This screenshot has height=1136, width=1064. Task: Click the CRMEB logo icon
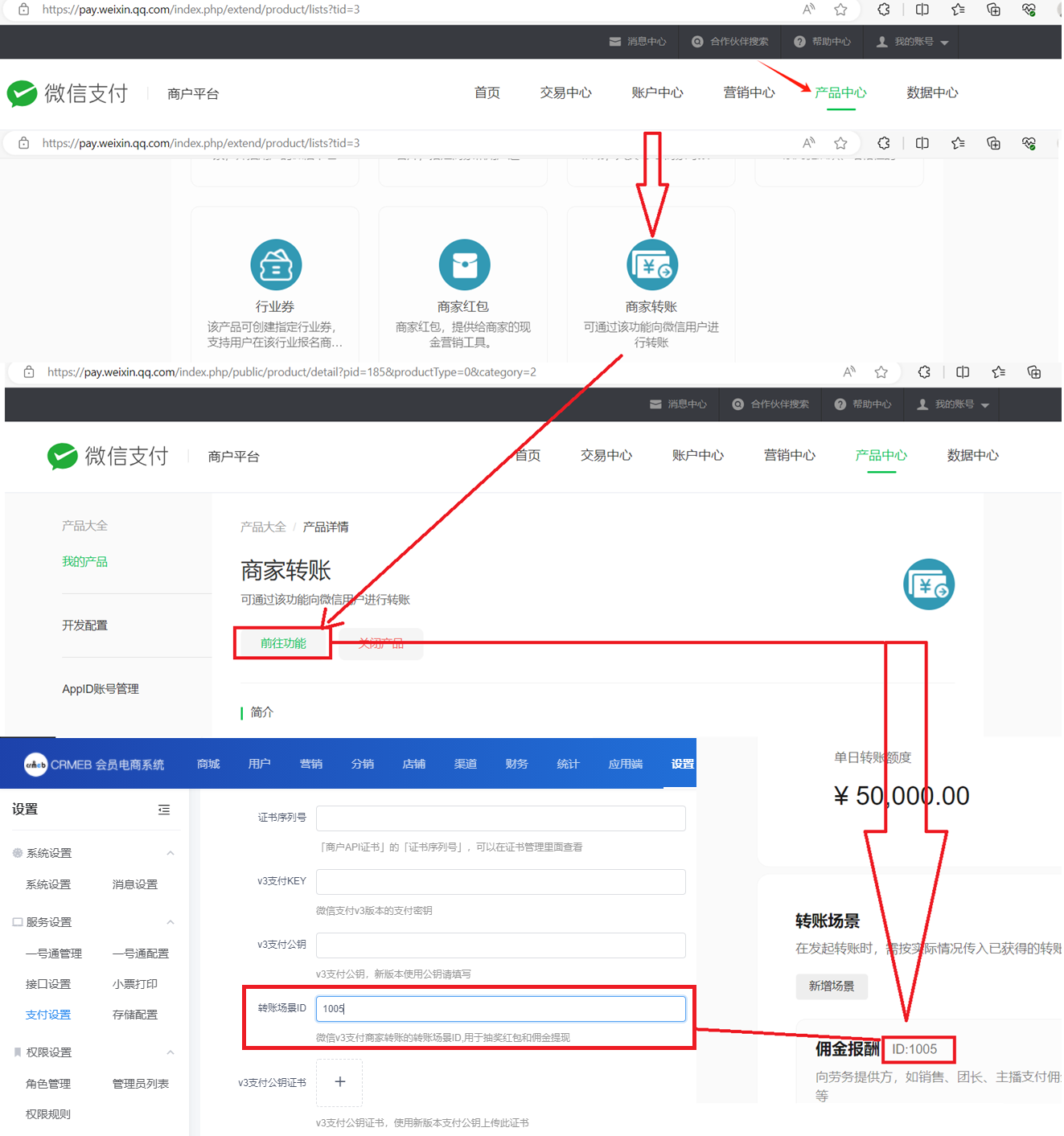35,765
